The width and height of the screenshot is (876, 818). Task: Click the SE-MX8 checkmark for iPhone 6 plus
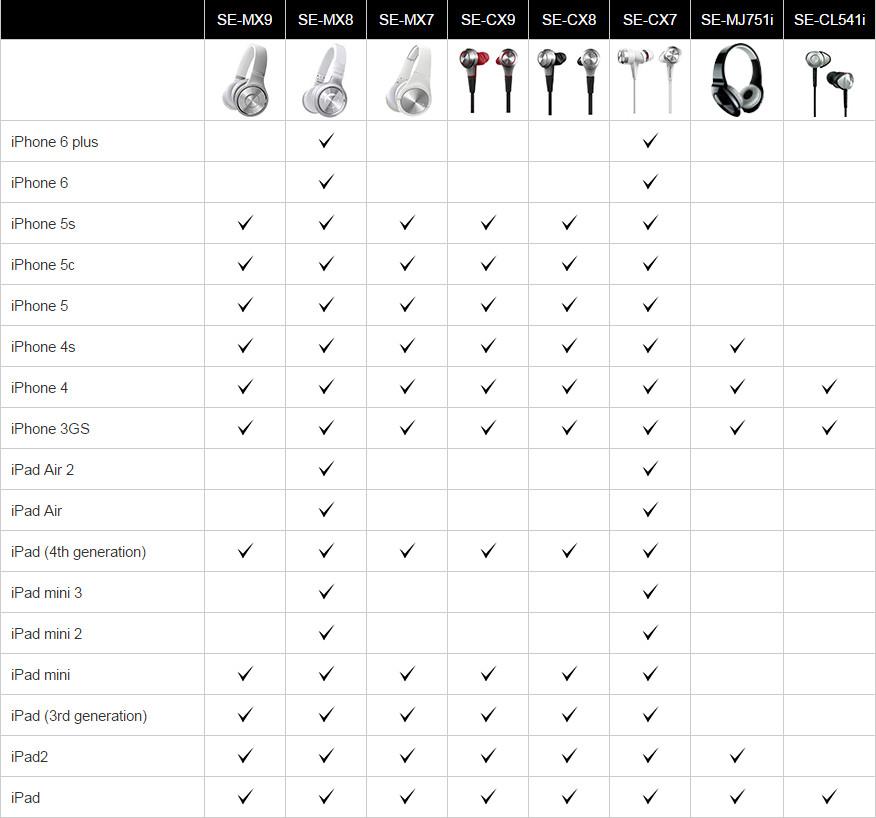326,141
